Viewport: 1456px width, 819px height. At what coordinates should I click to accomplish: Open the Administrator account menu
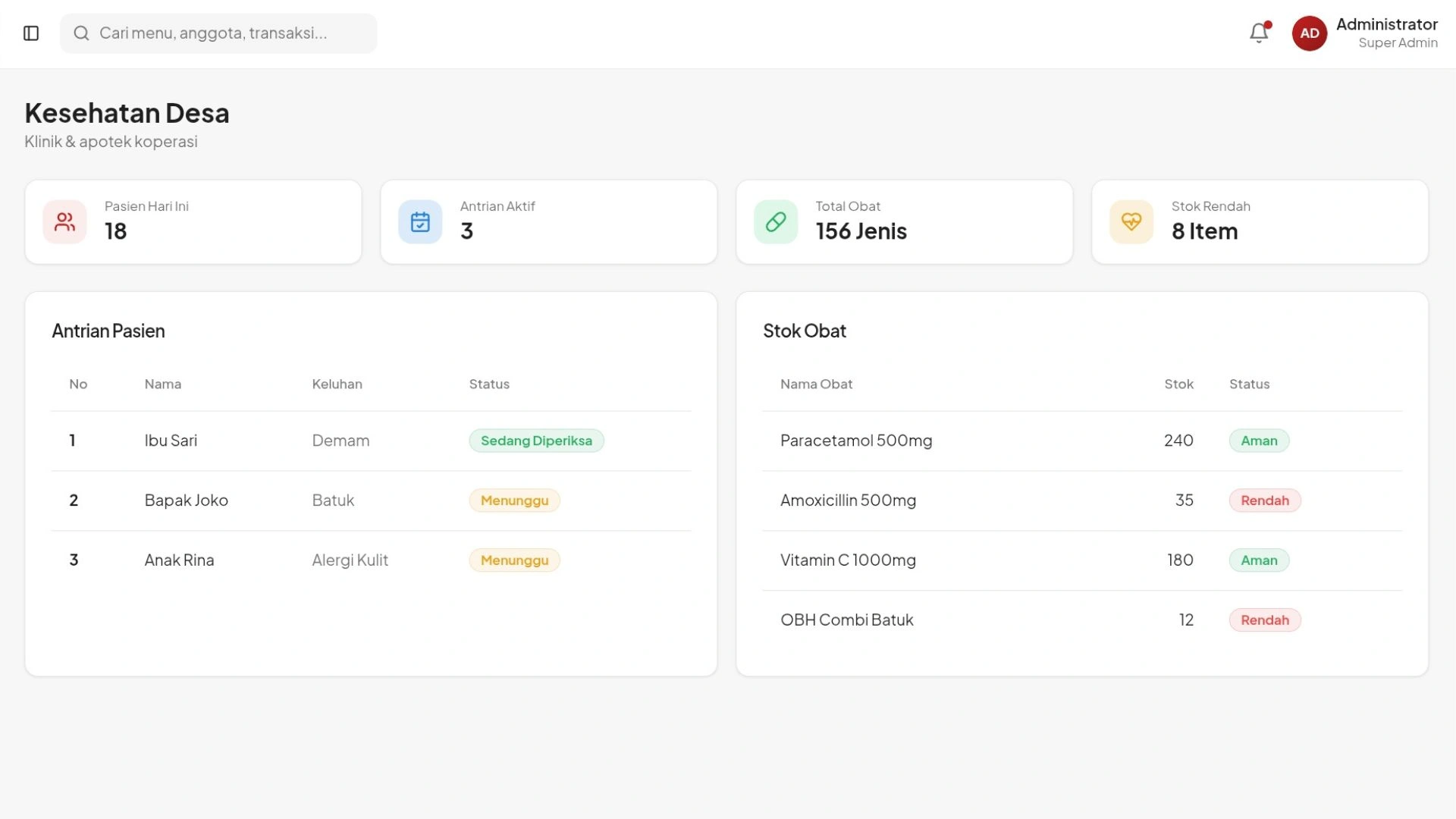[x=1385, y=33]
